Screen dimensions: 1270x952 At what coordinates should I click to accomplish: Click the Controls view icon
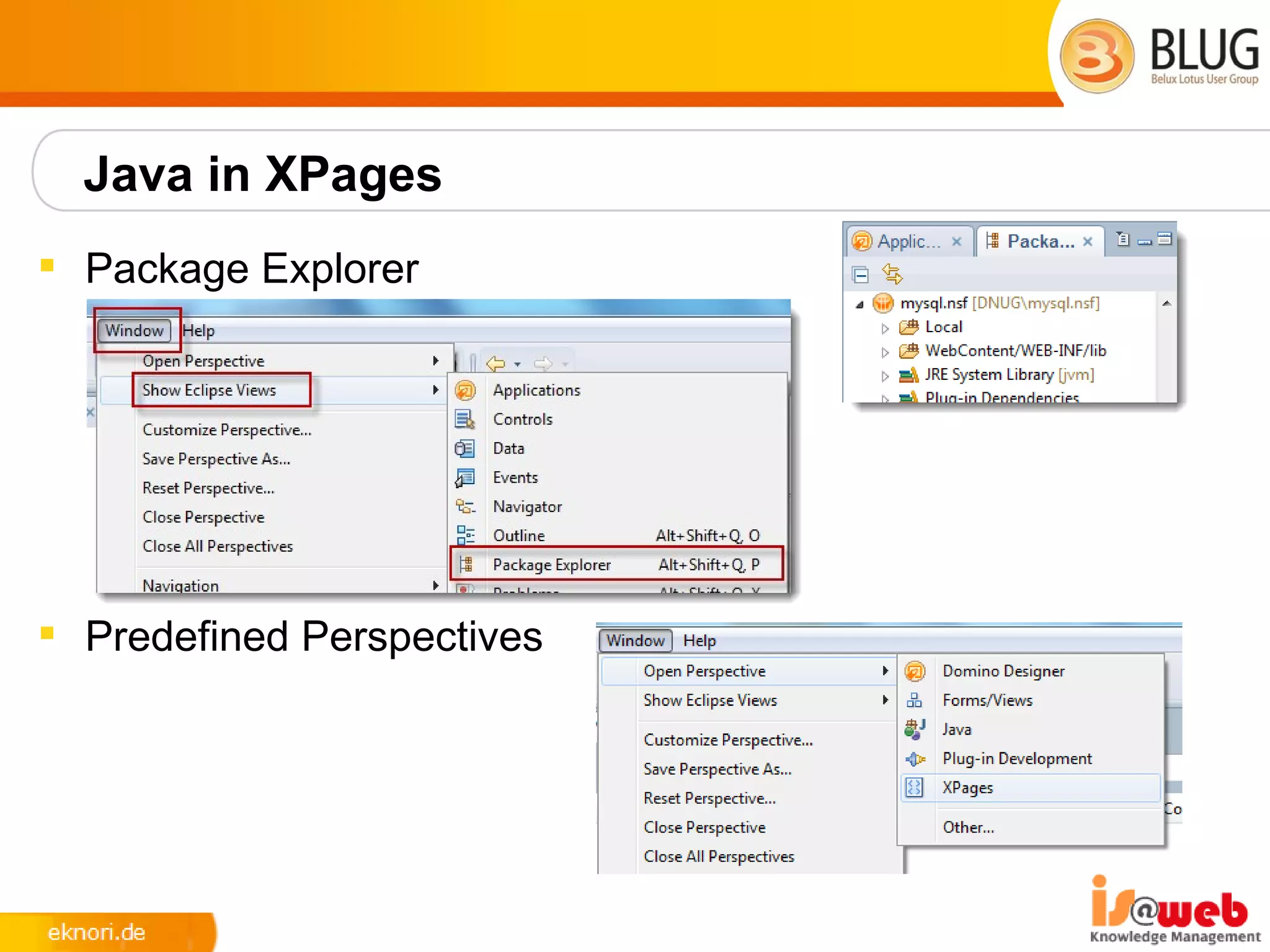[465, 420]
